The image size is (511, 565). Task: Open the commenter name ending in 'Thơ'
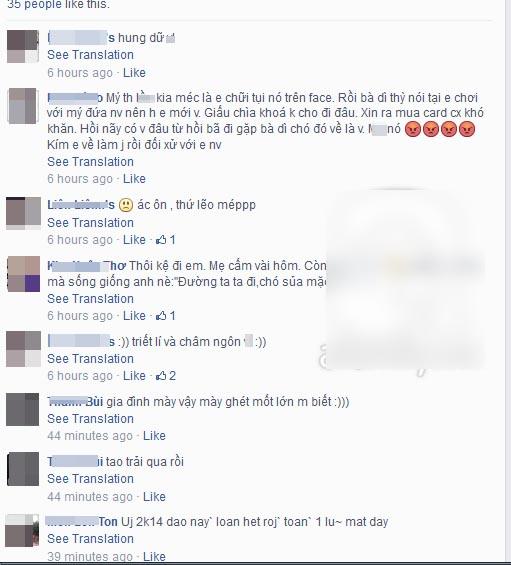click(86, 266)
